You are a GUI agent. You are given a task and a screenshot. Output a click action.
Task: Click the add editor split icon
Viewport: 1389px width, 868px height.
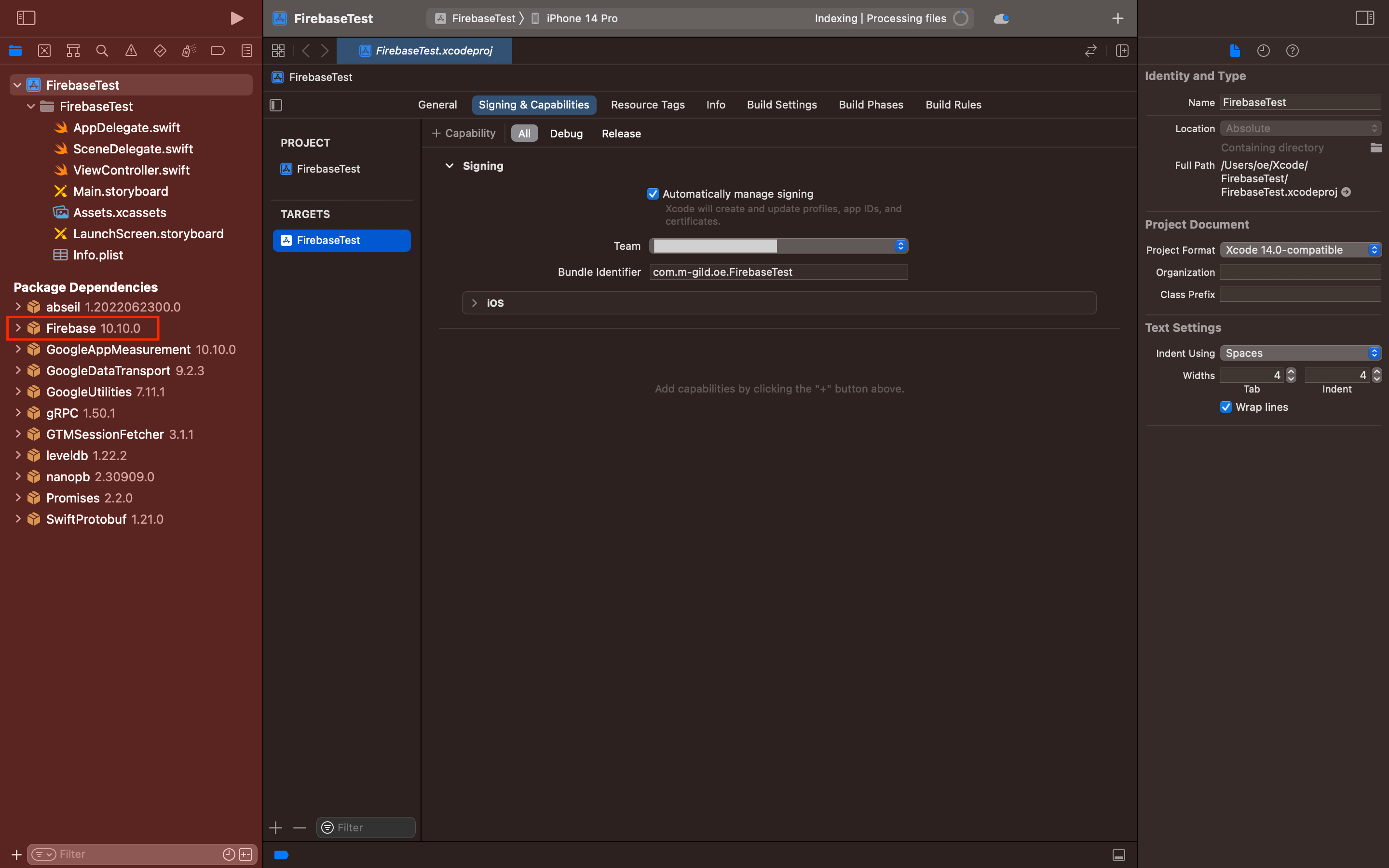pos(1122,51)
